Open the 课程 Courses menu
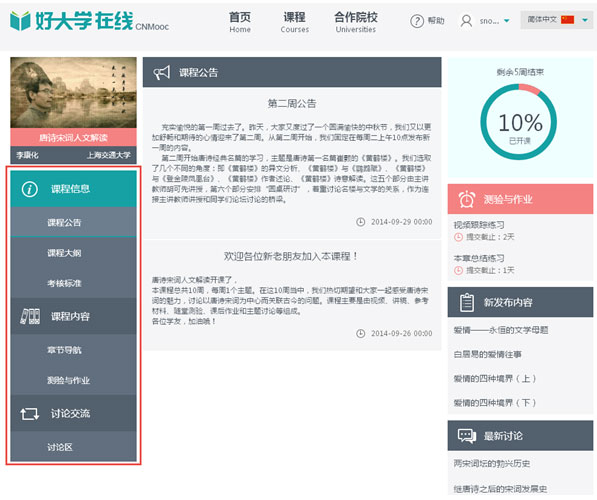This screenshot has width=597, height=500. pyautogui.click(x=294, y=22)
